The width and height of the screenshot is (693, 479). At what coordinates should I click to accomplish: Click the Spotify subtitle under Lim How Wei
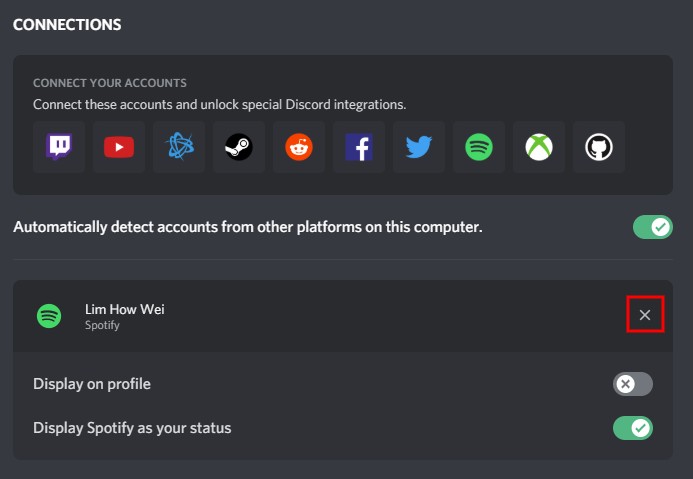click(x=102, y=325)
